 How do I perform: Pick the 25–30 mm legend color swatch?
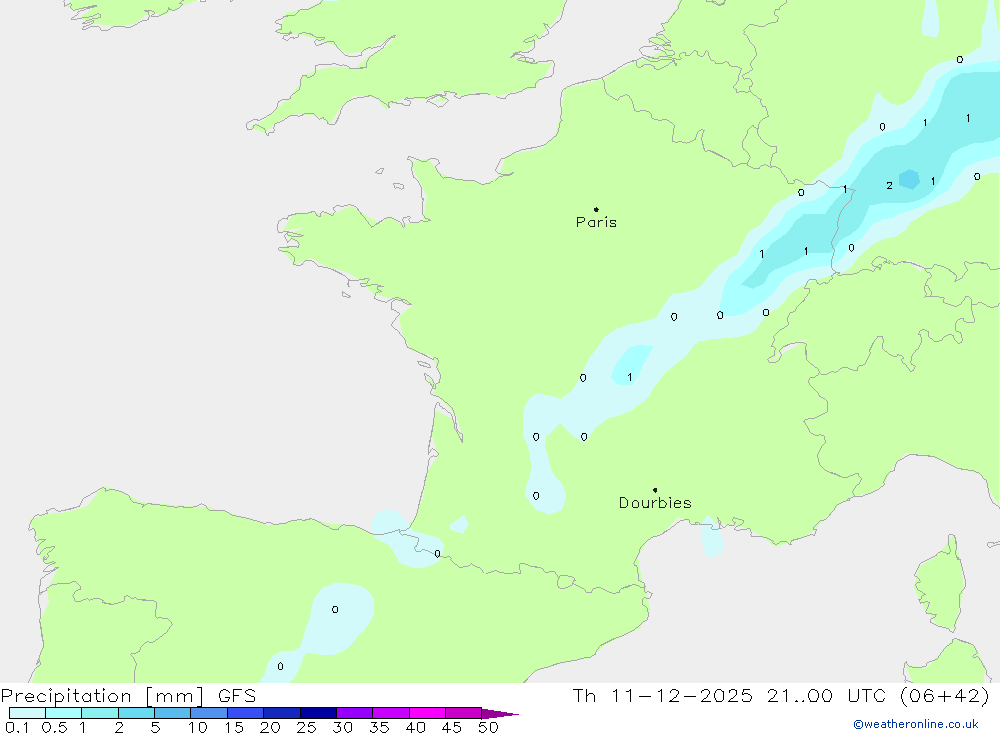pyautogui.click(x=318, y=713)
